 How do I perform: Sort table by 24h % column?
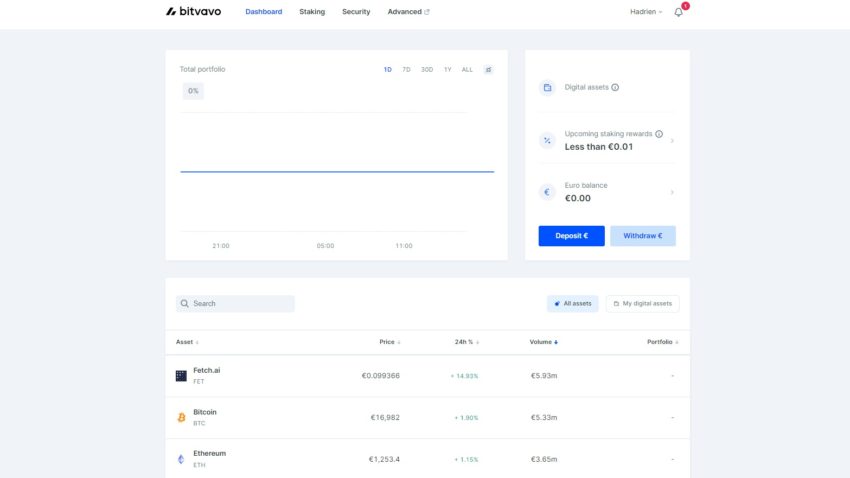tap(467, 342)
